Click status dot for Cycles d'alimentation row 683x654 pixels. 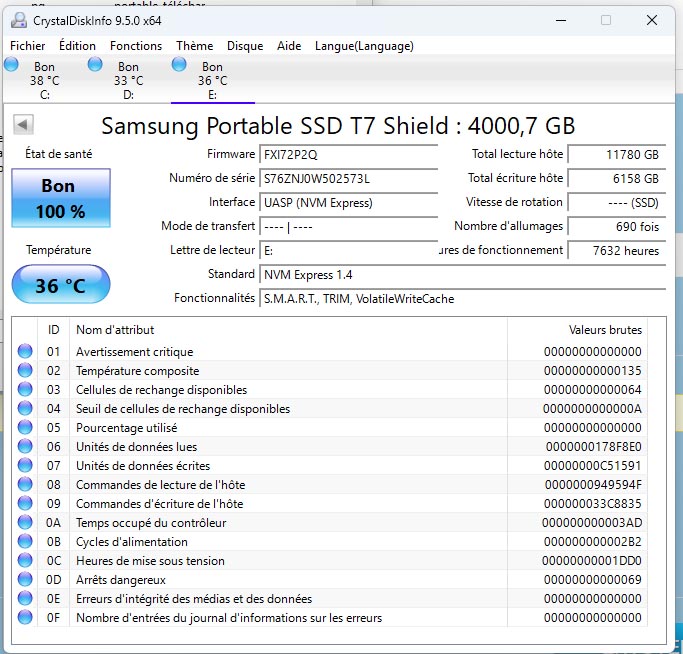click(x=25, y=542)
